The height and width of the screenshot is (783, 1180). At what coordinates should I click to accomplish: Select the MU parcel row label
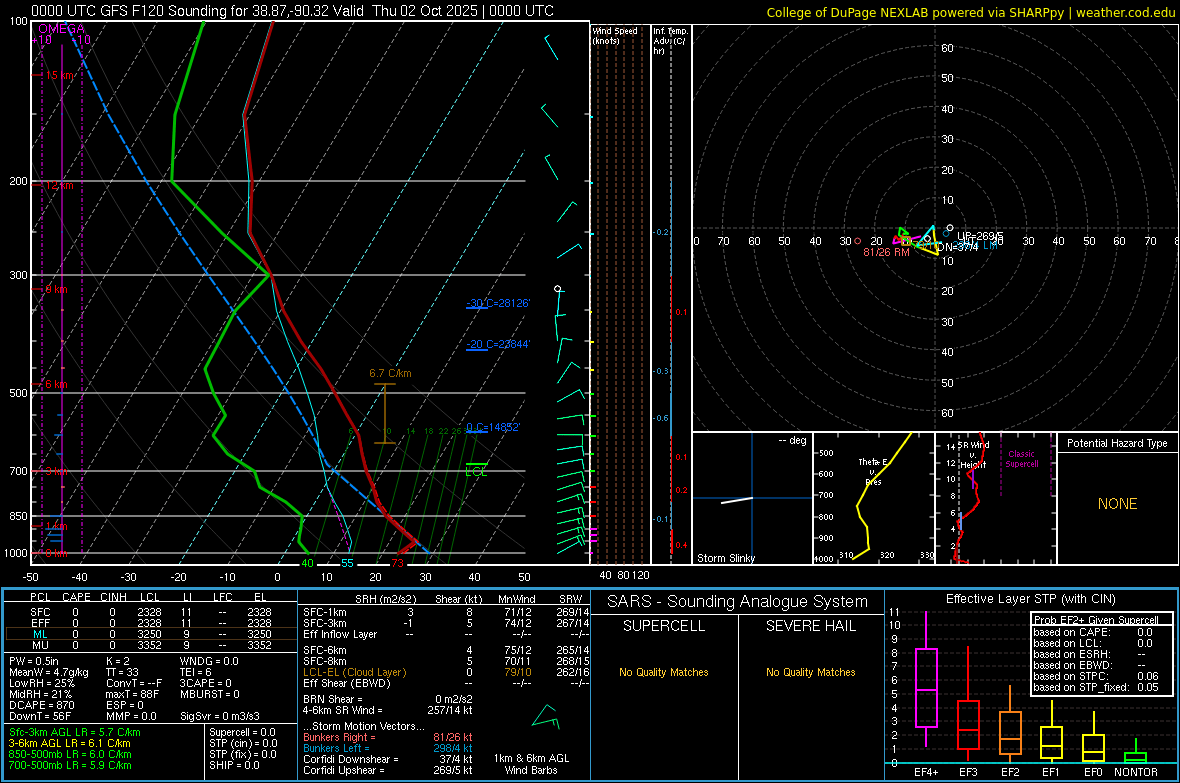tap(40, 645)
